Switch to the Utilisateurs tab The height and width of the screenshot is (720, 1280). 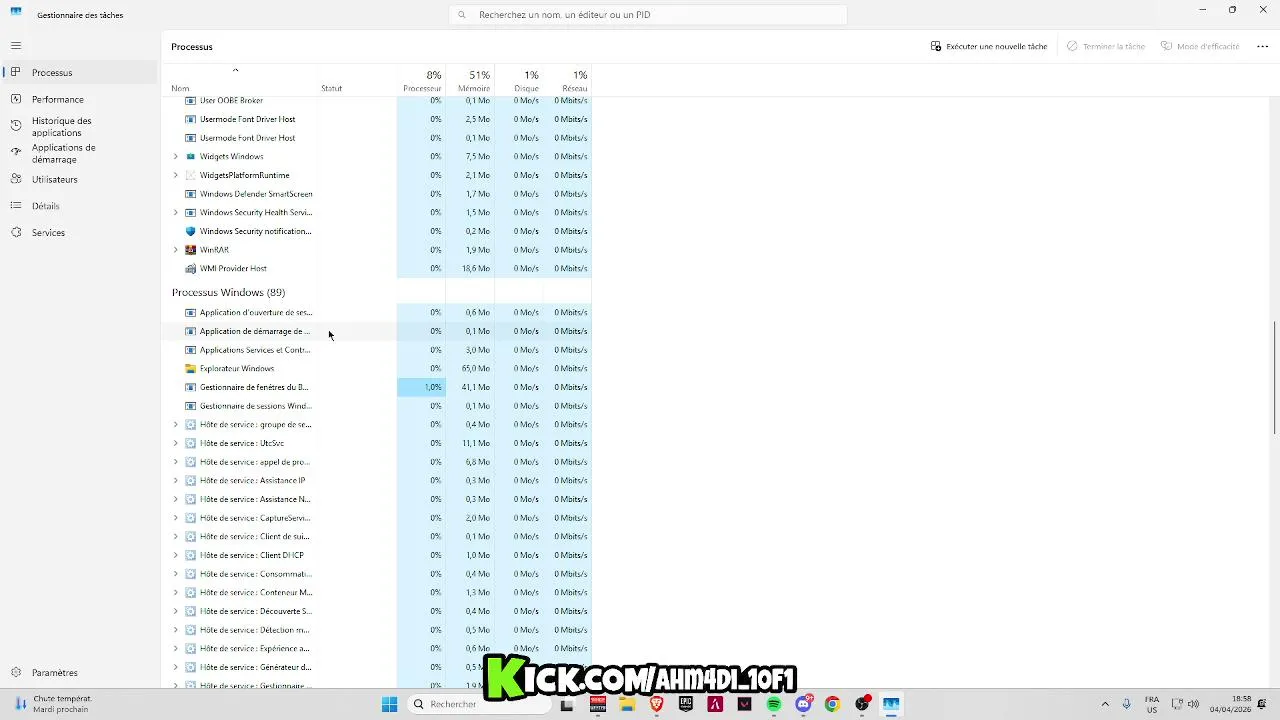80,179
